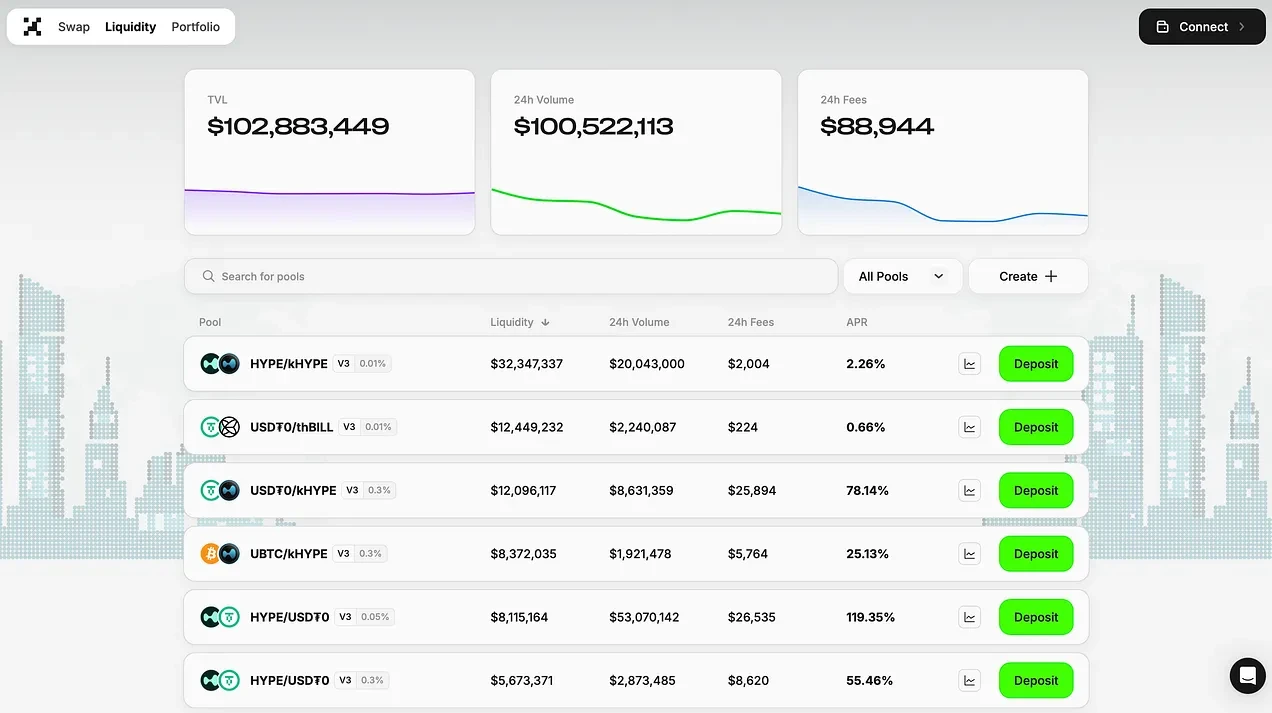The width and height of the screenshot is (1272, 713).
Task: Open the chart for the UBTC/kHYPE pool
Action: pos(968,553)
